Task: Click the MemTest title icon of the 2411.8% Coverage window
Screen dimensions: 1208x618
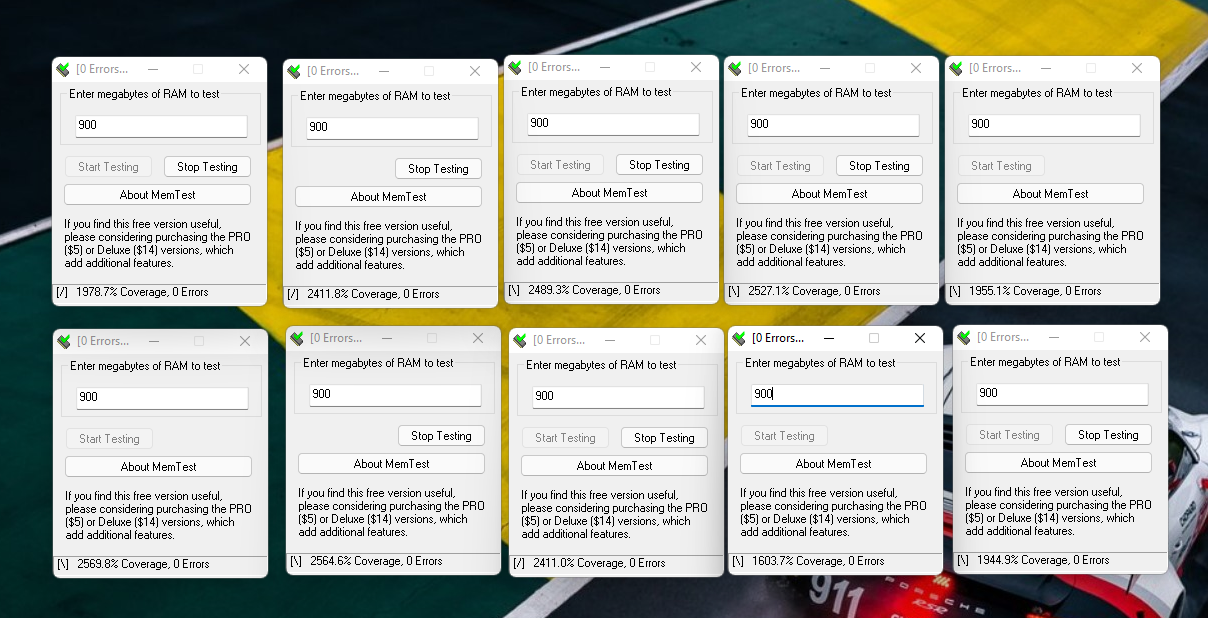Action: (294, 72)
